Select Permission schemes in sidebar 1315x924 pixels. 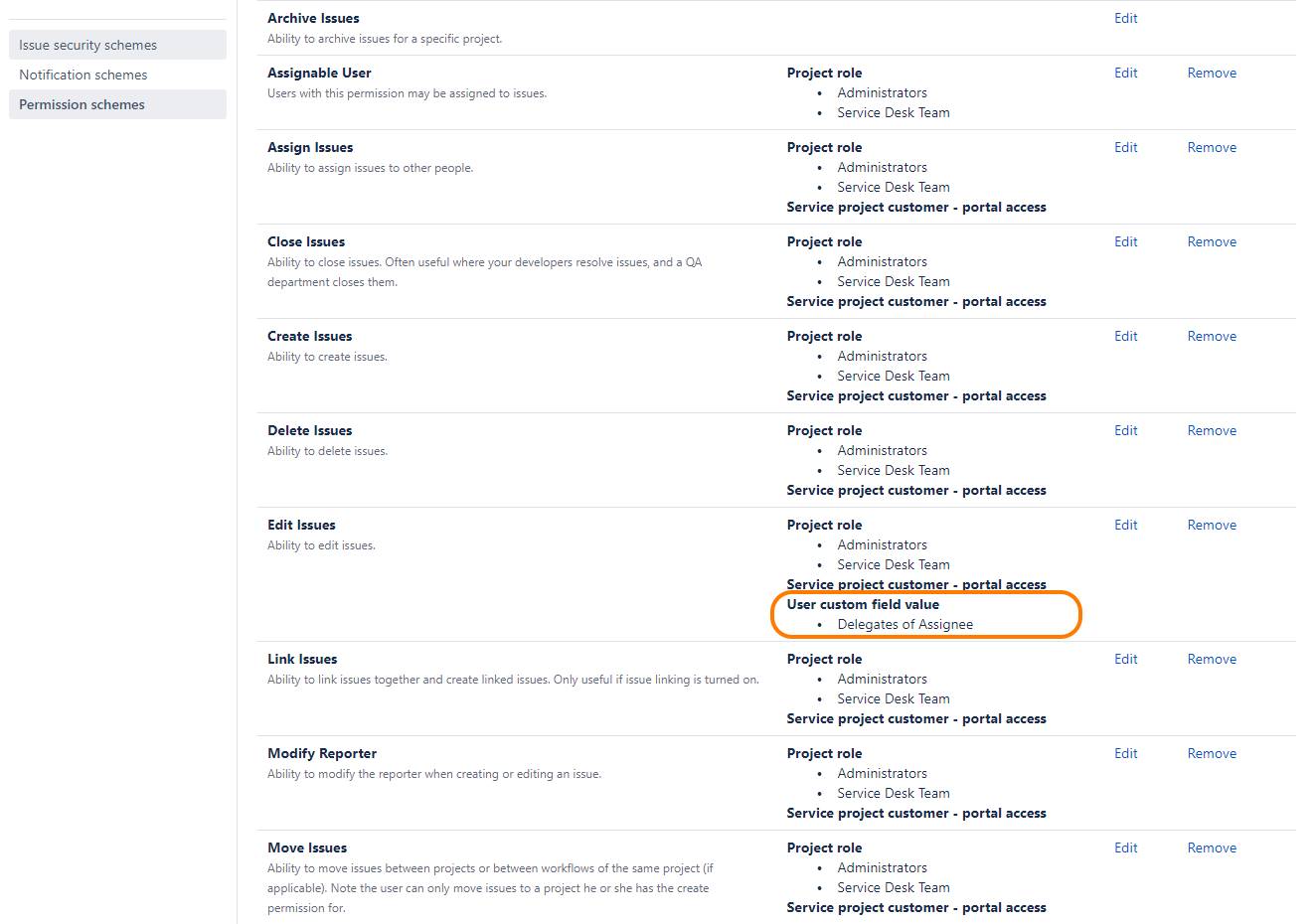point(82,104)
